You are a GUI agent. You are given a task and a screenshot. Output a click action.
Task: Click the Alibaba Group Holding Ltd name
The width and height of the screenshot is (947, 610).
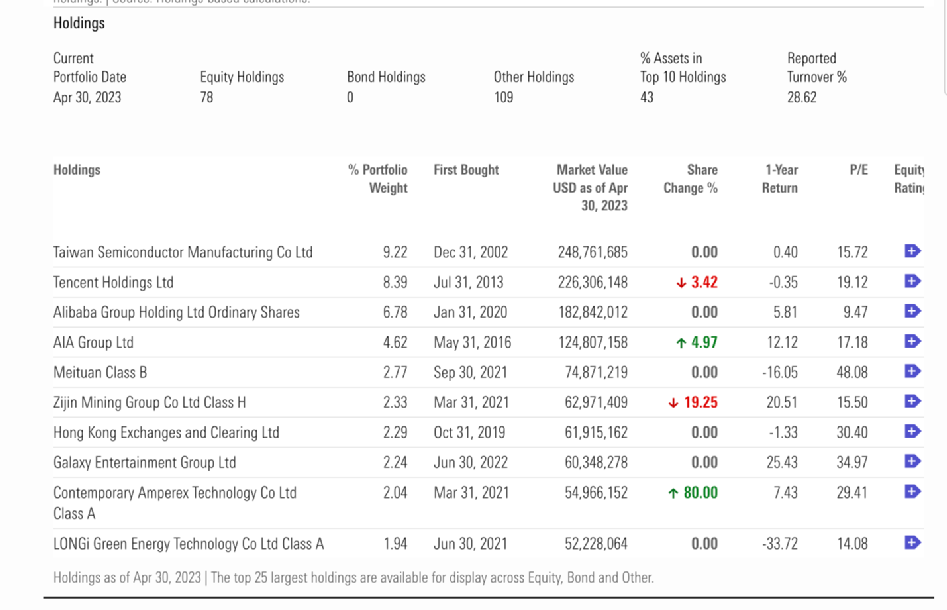(x=176, y=312)
